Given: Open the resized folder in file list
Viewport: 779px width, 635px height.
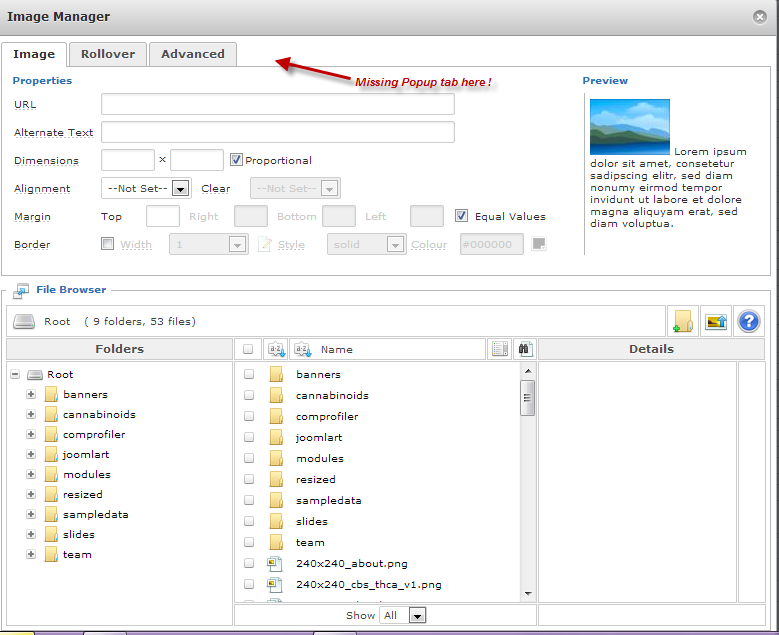Looking at the screenshot, I should point(315,479).
